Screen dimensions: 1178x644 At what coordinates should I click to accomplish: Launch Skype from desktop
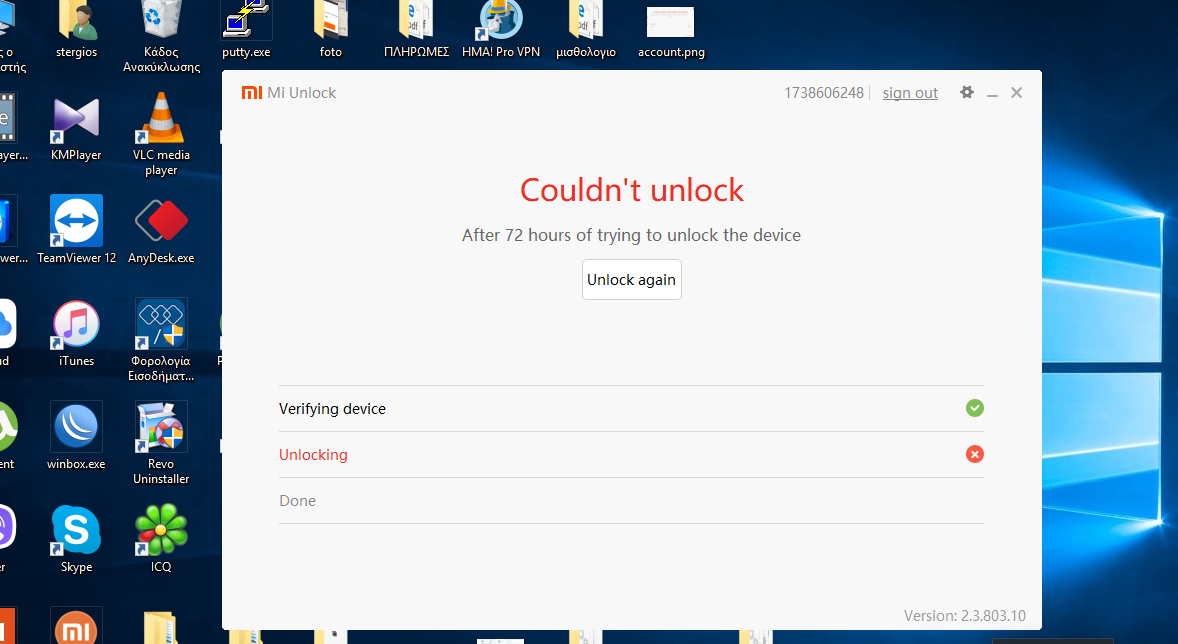76,531
